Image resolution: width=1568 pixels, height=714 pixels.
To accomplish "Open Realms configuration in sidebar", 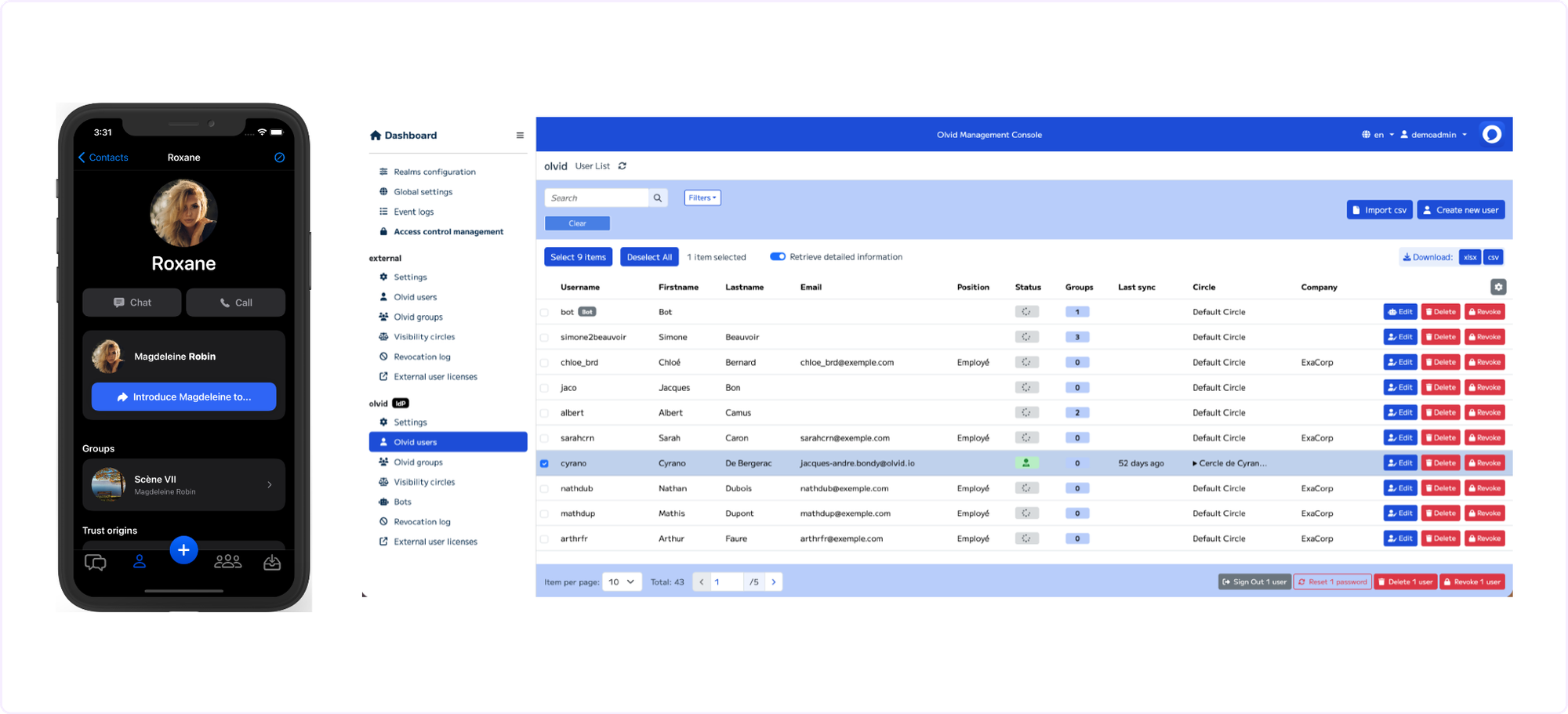I will point(434,172).
